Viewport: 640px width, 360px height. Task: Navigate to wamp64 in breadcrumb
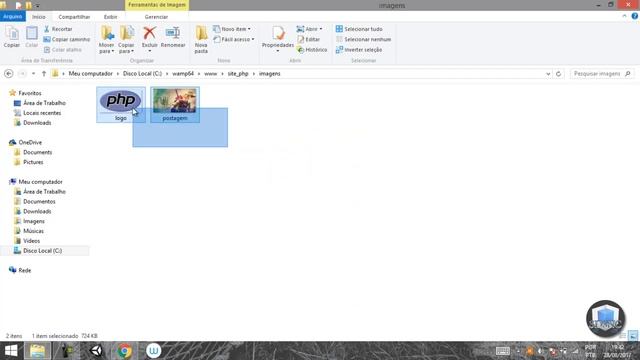click(x=183, y=73)
